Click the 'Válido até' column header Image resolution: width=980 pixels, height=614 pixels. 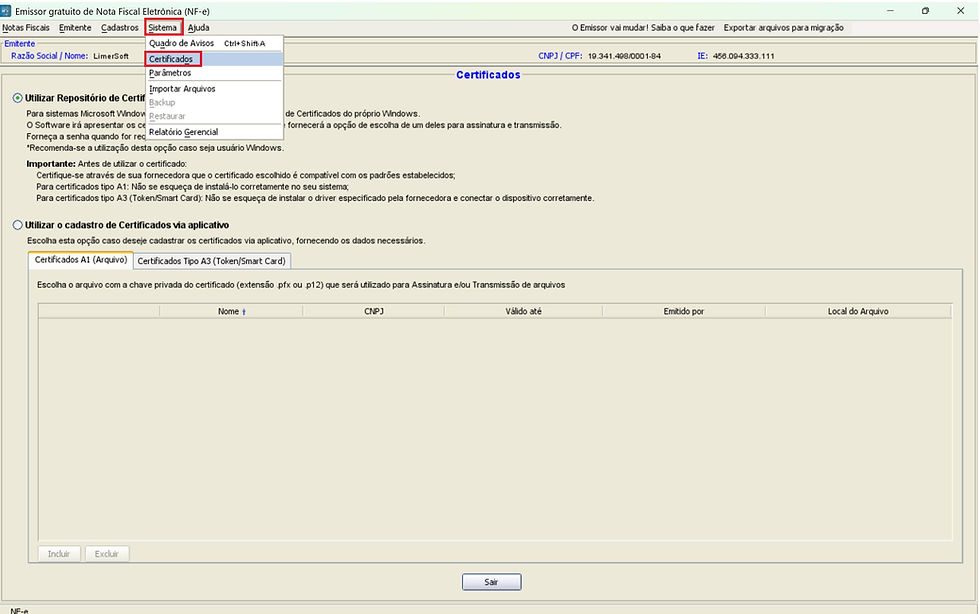pyautogui.click(x=524, y=311)
